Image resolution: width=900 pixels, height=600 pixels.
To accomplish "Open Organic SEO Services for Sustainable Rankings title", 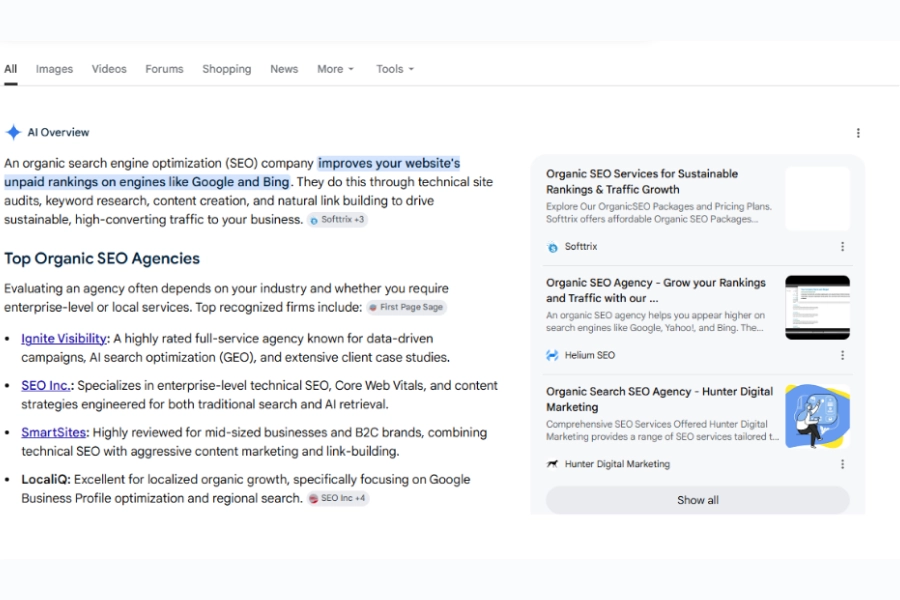I will click(642, 181).
